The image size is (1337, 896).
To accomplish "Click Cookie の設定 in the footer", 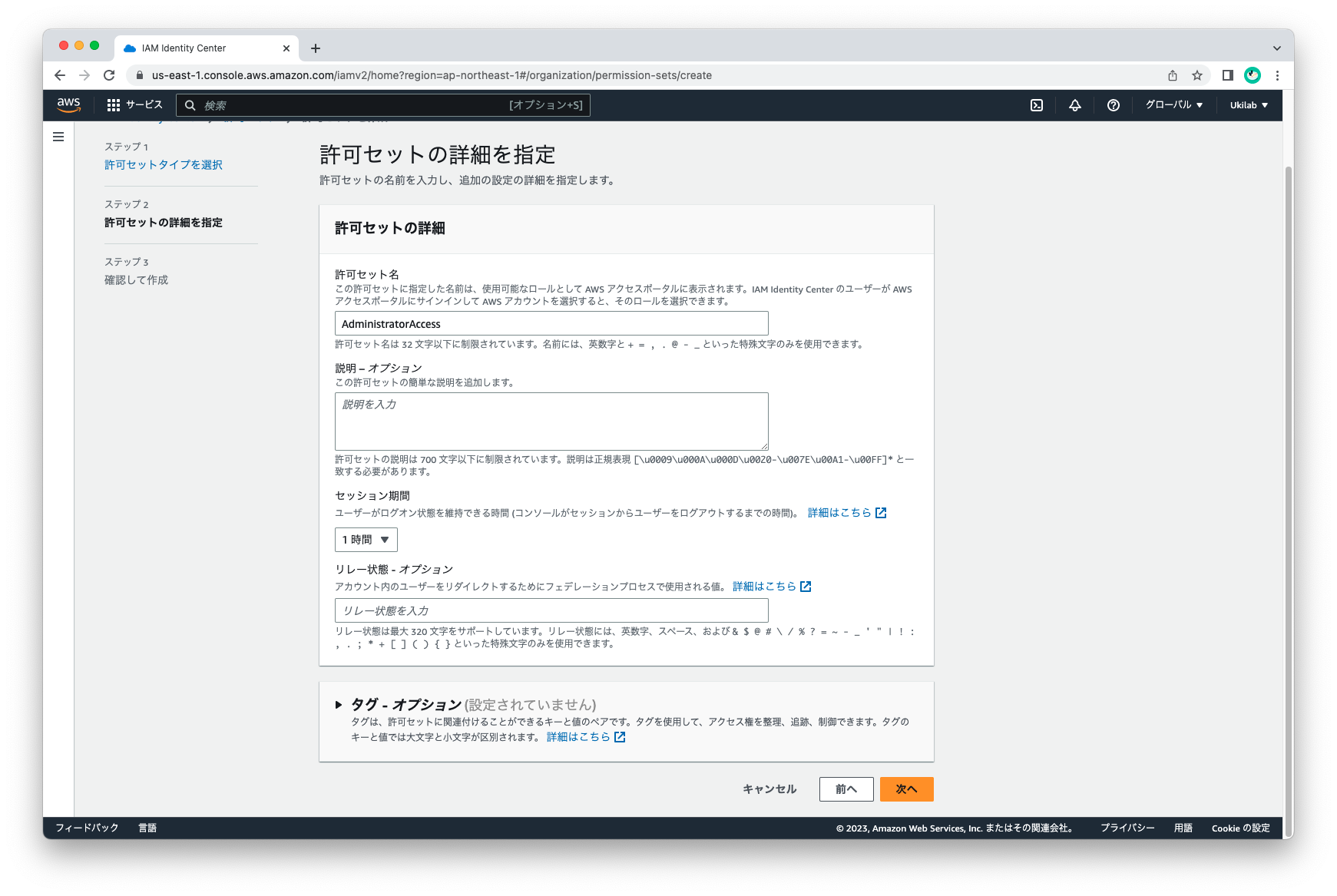I will pos(1241,828).
